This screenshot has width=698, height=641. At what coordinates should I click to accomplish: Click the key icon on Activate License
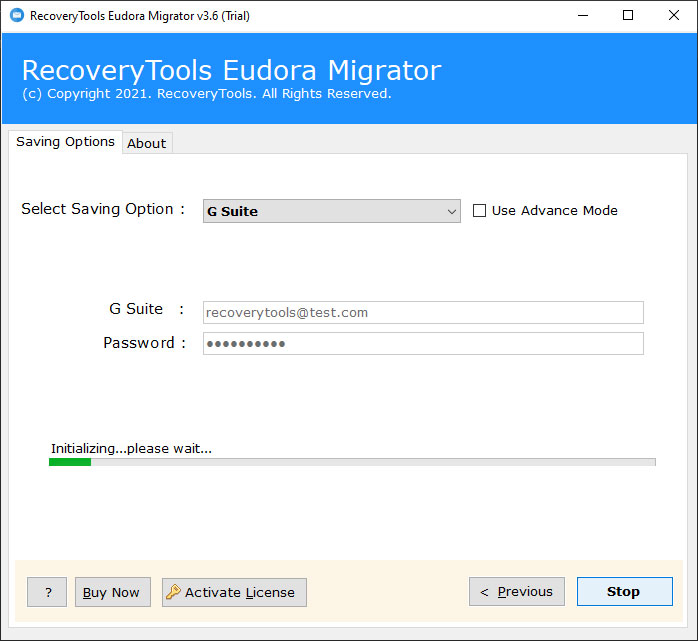click(173, 592)
